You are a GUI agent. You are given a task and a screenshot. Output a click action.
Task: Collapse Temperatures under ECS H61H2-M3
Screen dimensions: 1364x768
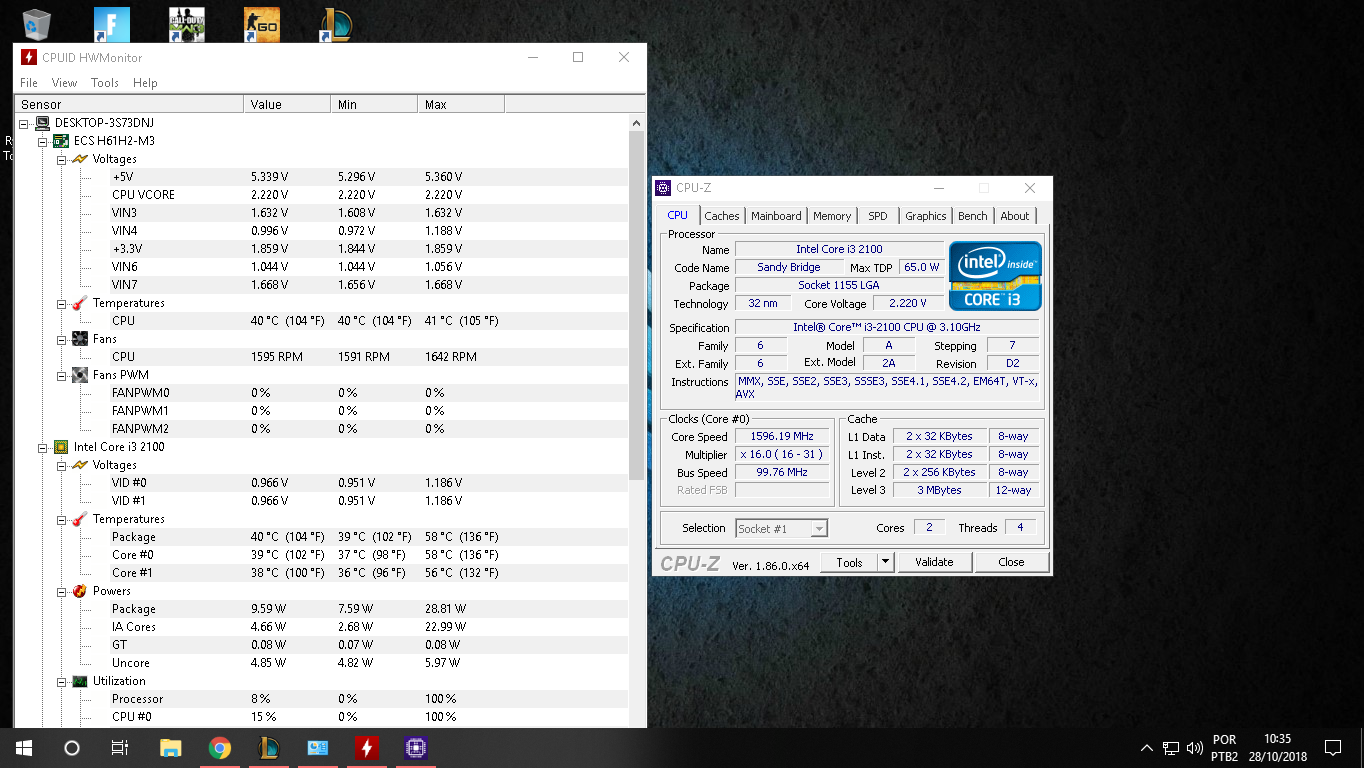tap(61, 303)
